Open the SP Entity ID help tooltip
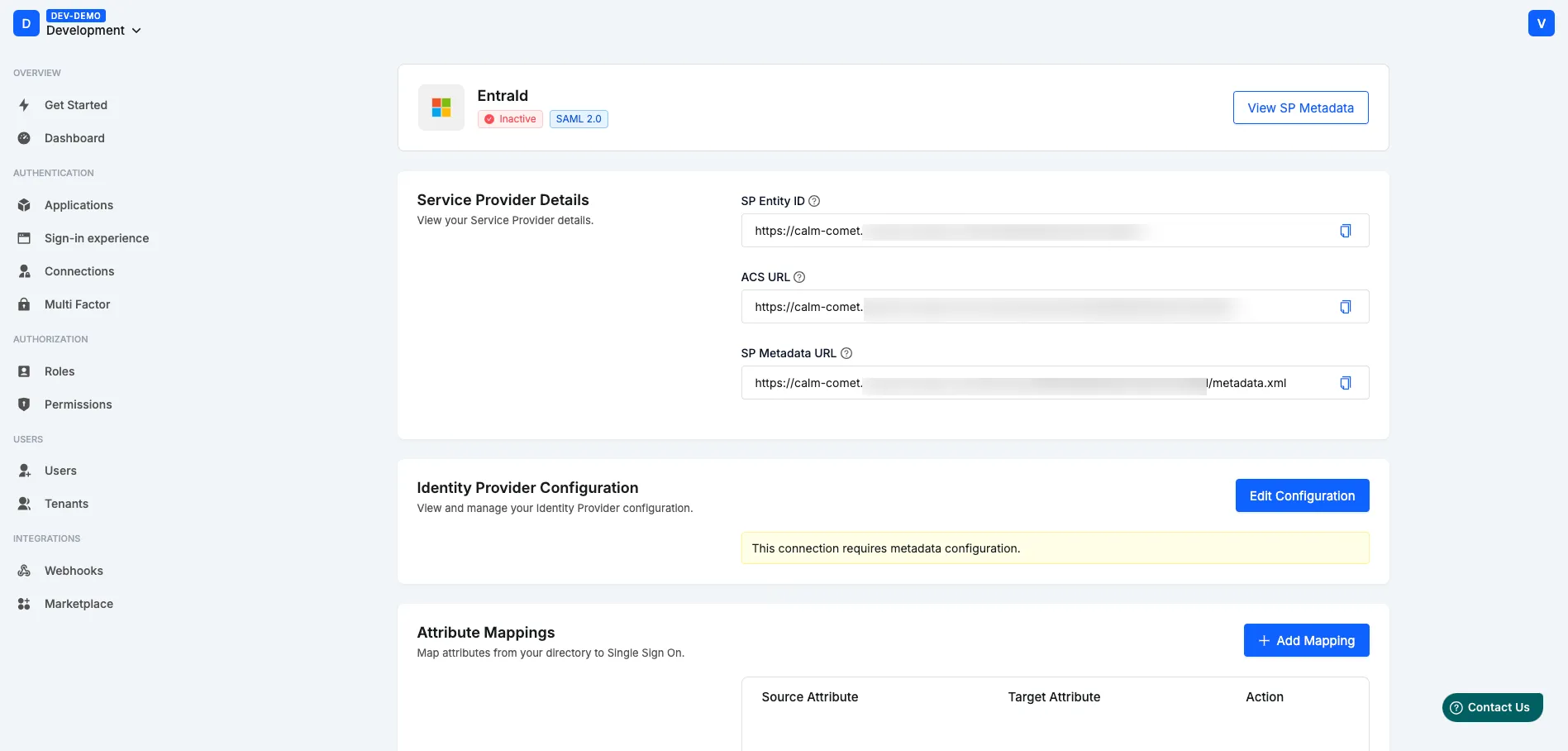The image size is (1568, 751). 814,200
